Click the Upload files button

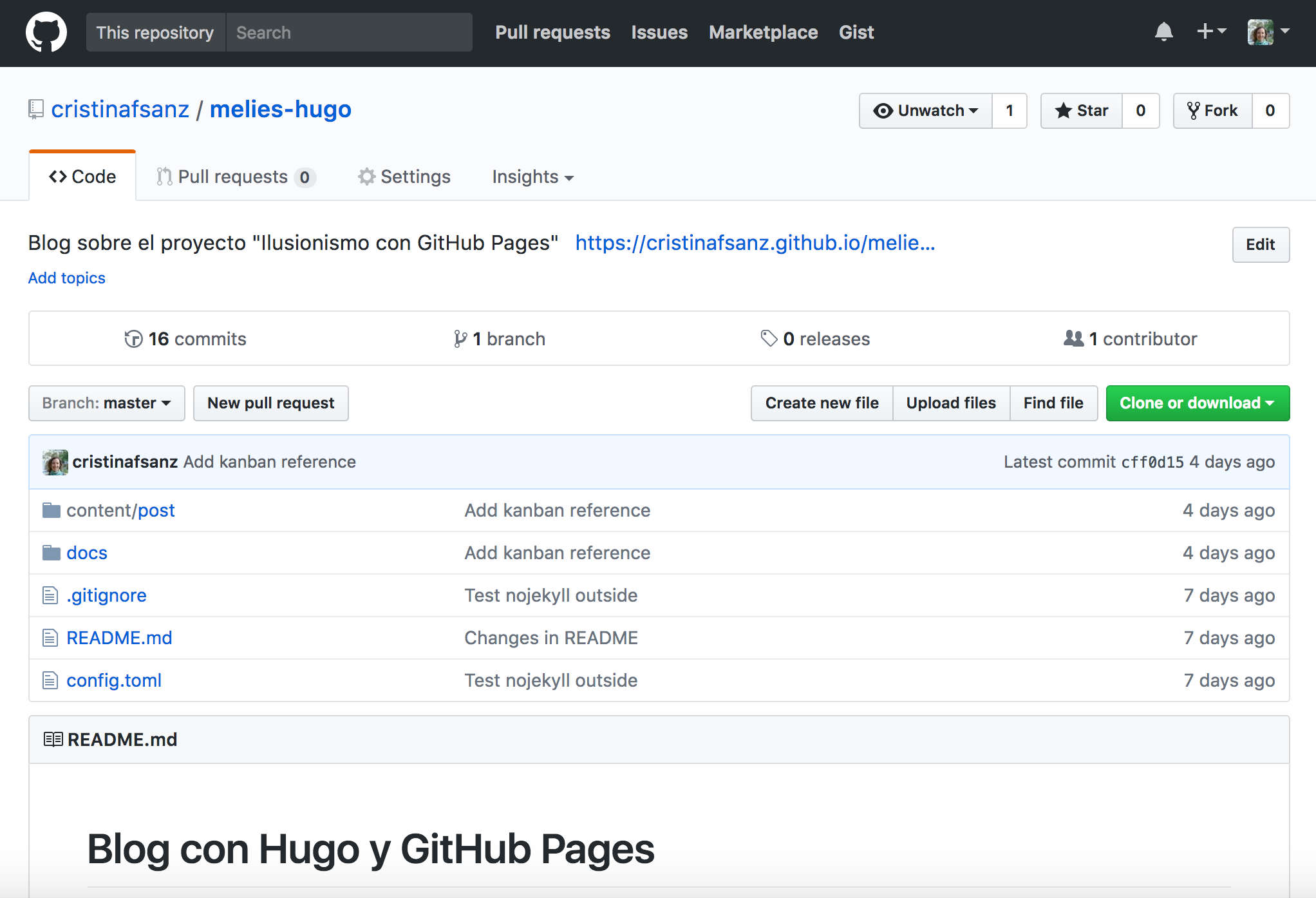[951, 403]
